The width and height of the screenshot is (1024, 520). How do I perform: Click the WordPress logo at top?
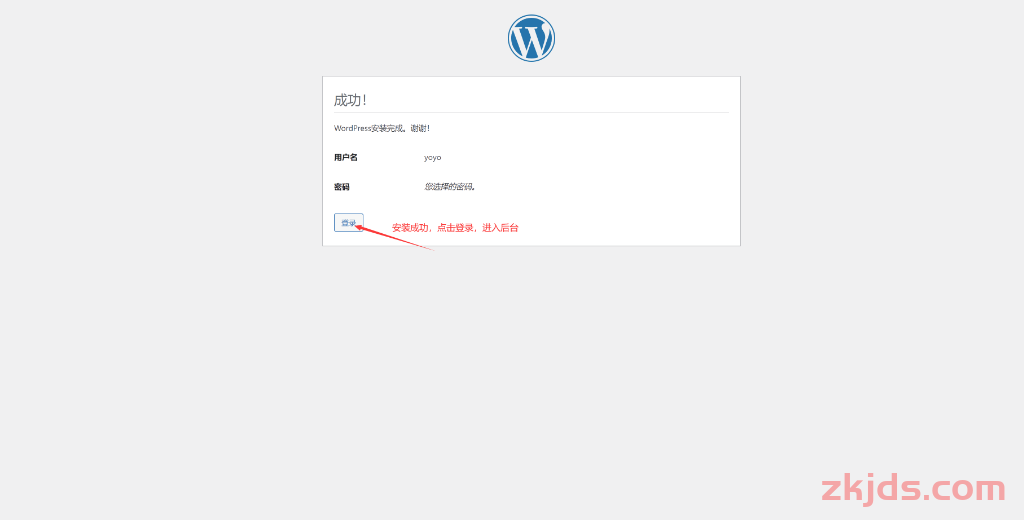point(531,39)
